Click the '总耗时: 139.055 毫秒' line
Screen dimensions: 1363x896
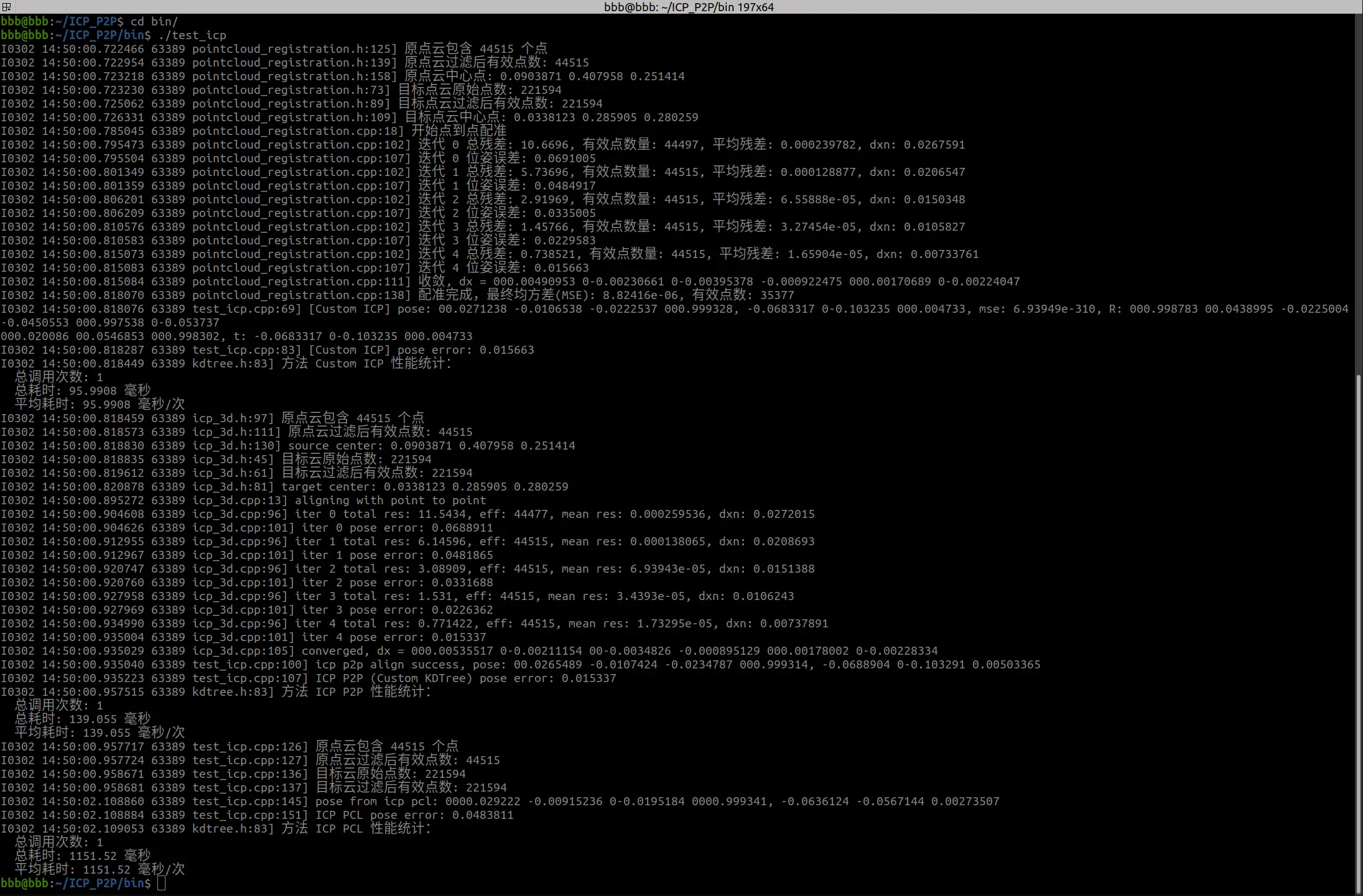tap(83, 719)
